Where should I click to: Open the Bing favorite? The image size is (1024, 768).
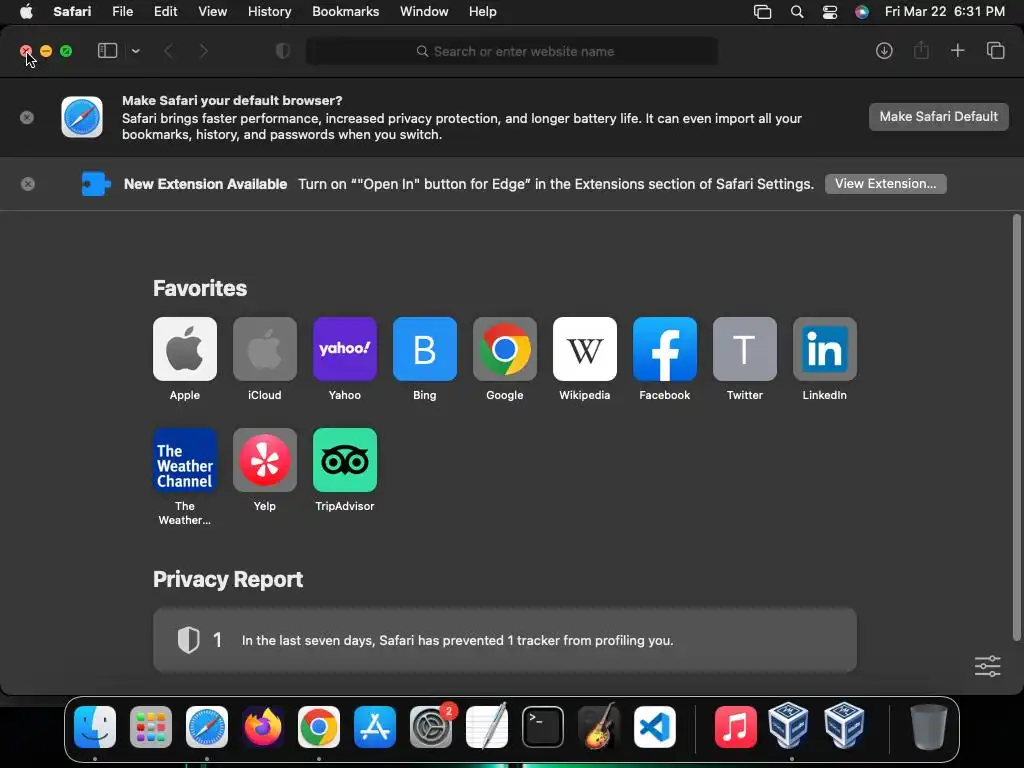pyautogui.click(x=424, y=349)
